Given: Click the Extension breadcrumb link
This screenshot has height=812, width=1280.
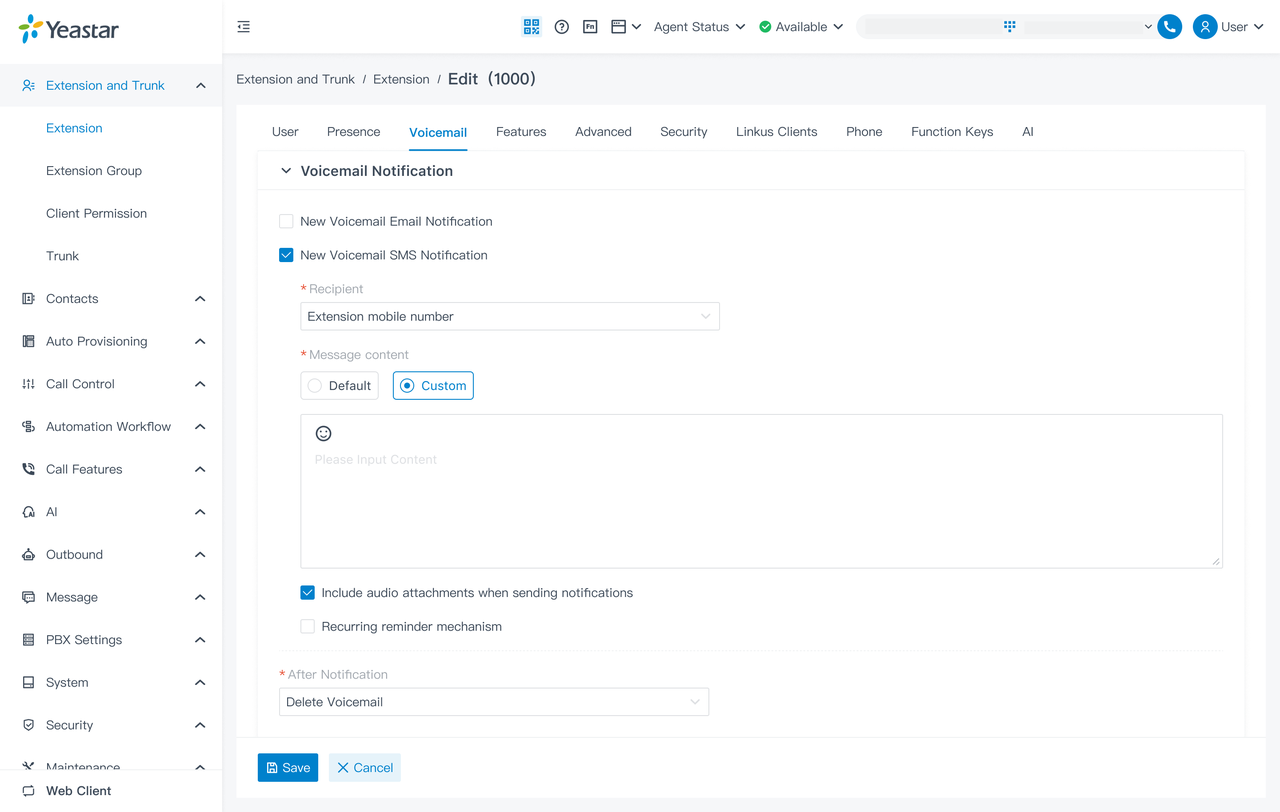Looking at the screenshot, I should click(401, 79).
